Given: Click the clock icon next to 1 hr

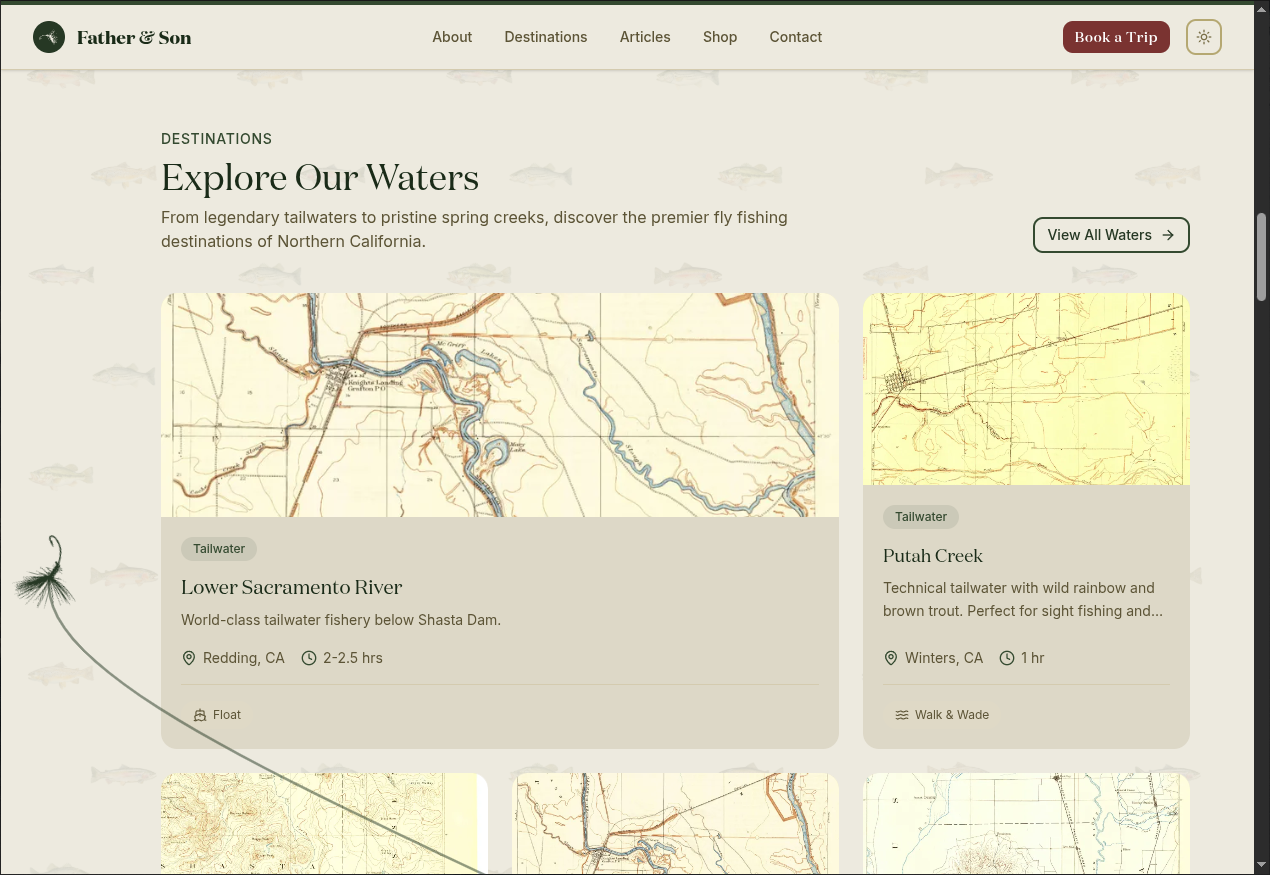Looking at the screenshot, I should click(x=1007, y=658).
